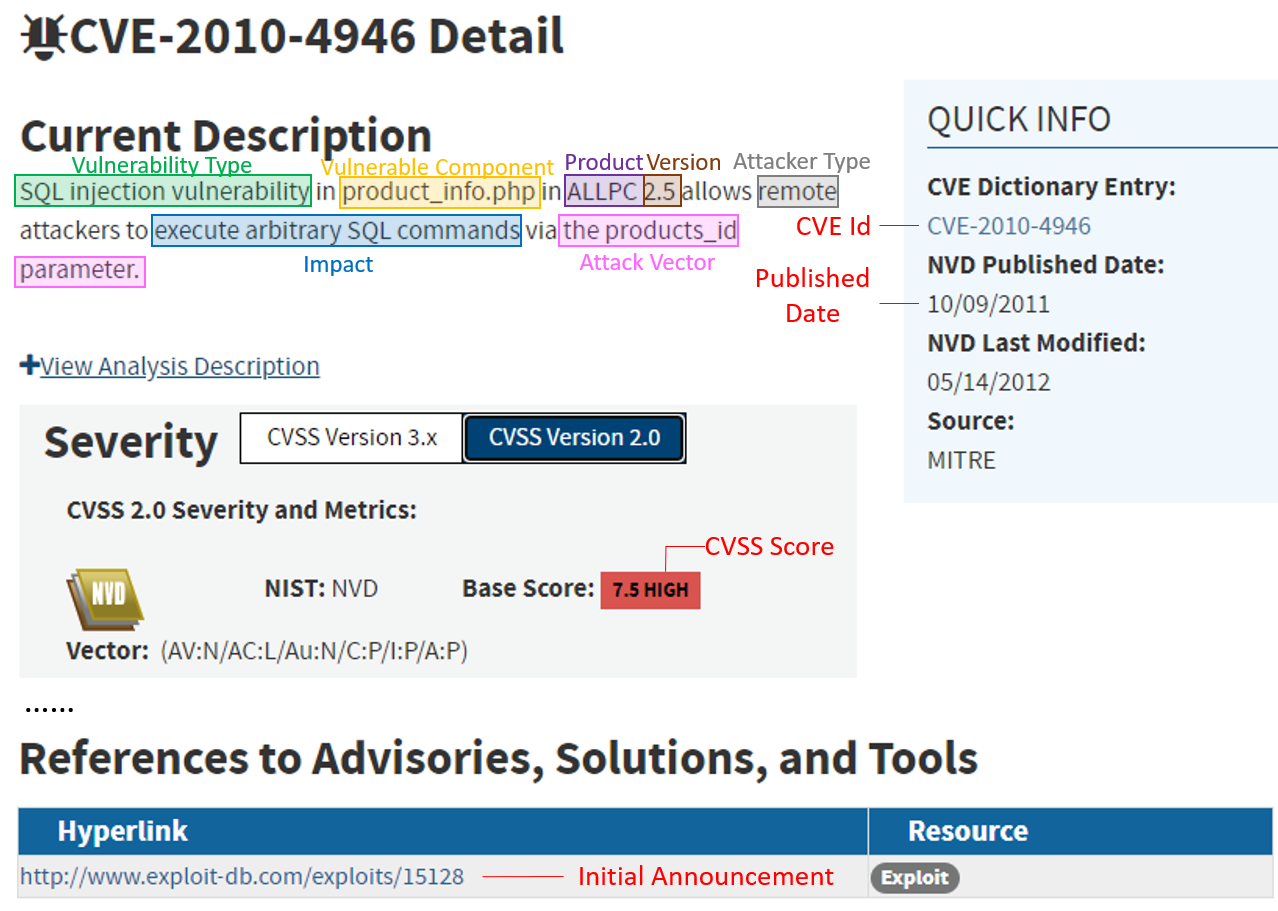Viewport: 1278px width, 911px height.
Task: Click the Current Description heading
Action: point(226,136)
